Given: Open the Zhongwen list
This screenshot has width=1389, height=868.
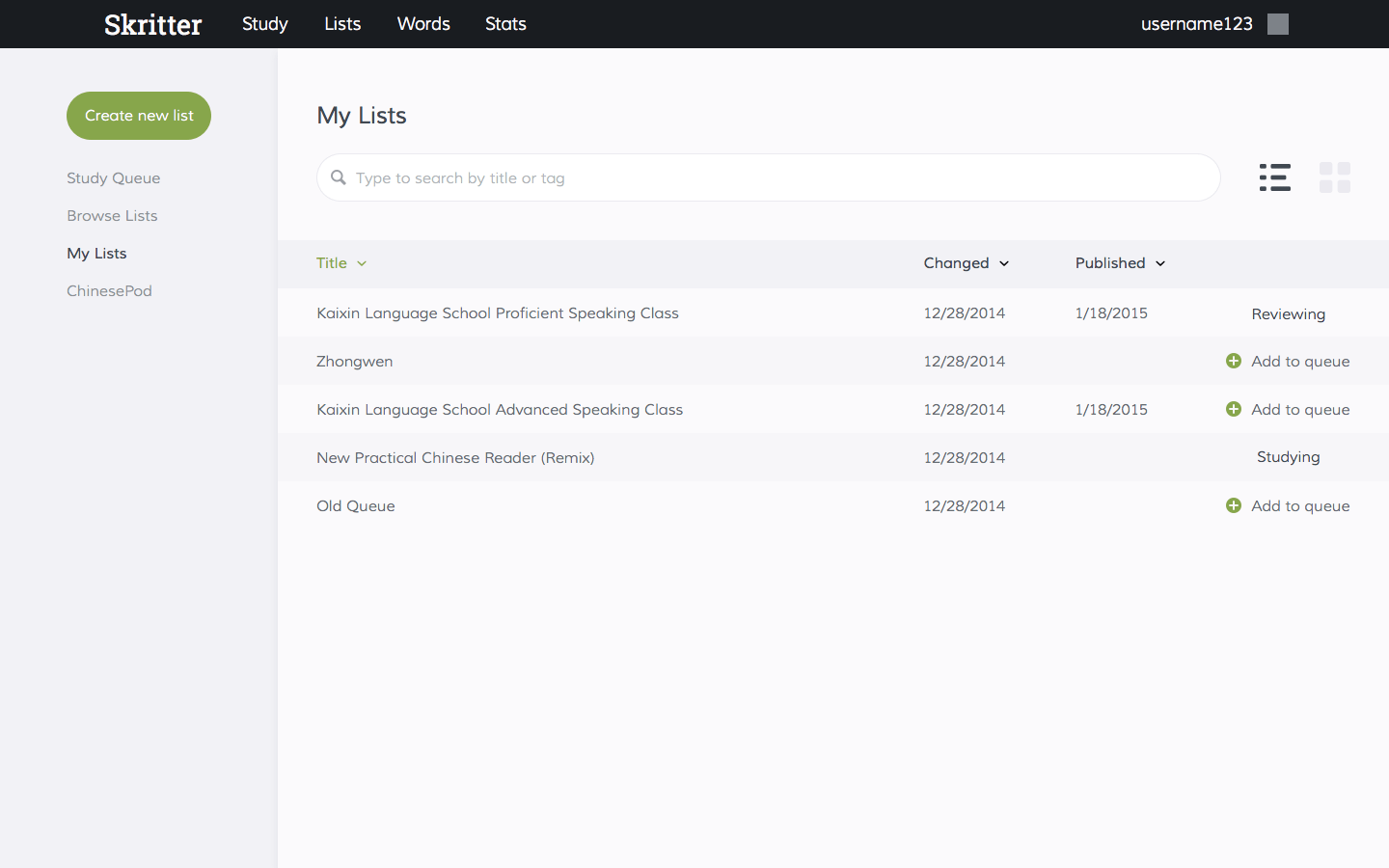Looking at the screenshot, I should click(x=354, y=362).
